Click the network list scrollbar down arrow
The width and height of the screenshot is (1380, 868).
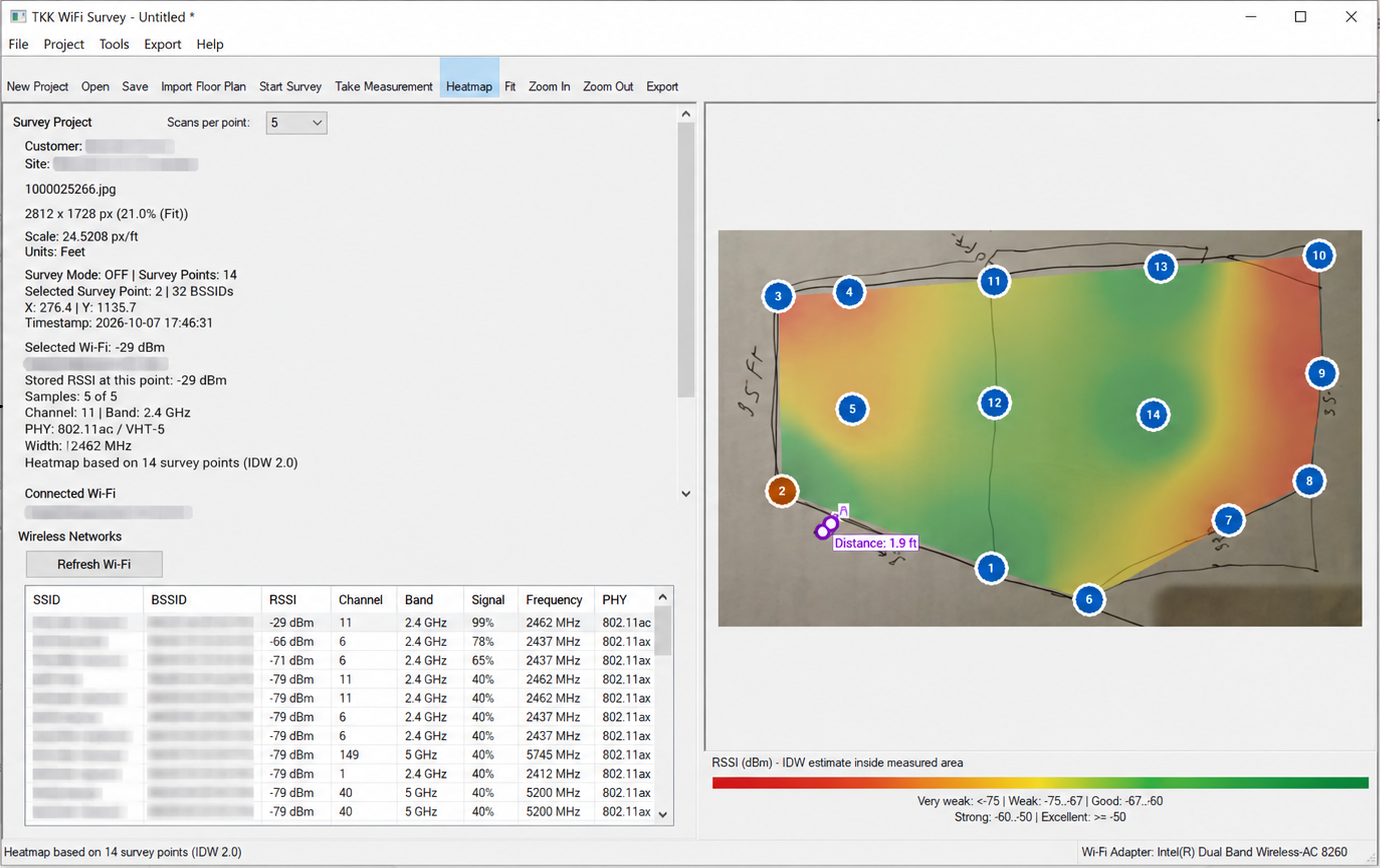pyautogui.click(x=662, y=815)
